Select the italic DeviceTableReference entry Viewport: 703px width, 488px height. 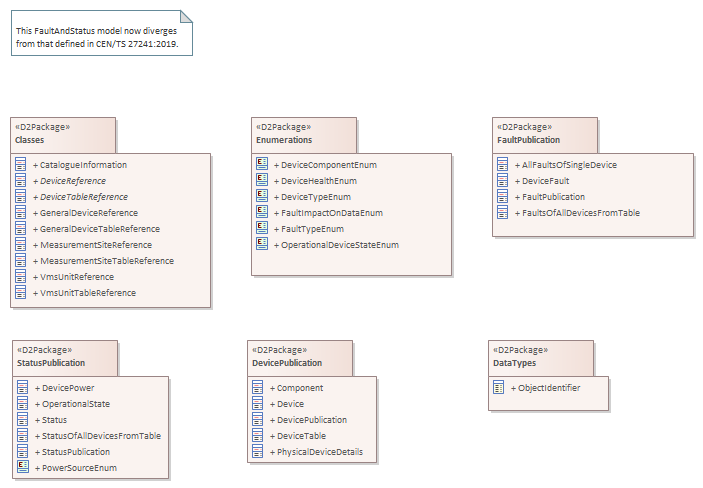point(84,197)
